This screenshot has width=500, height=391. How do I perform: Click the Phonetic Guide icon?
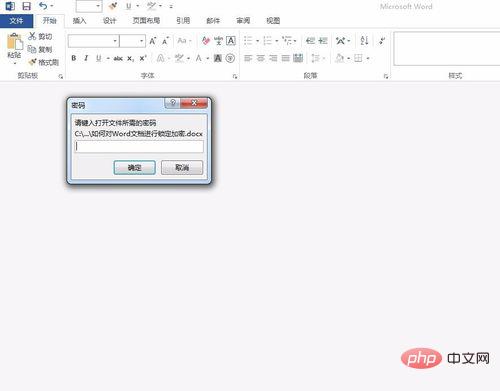[x=218, y=41]
